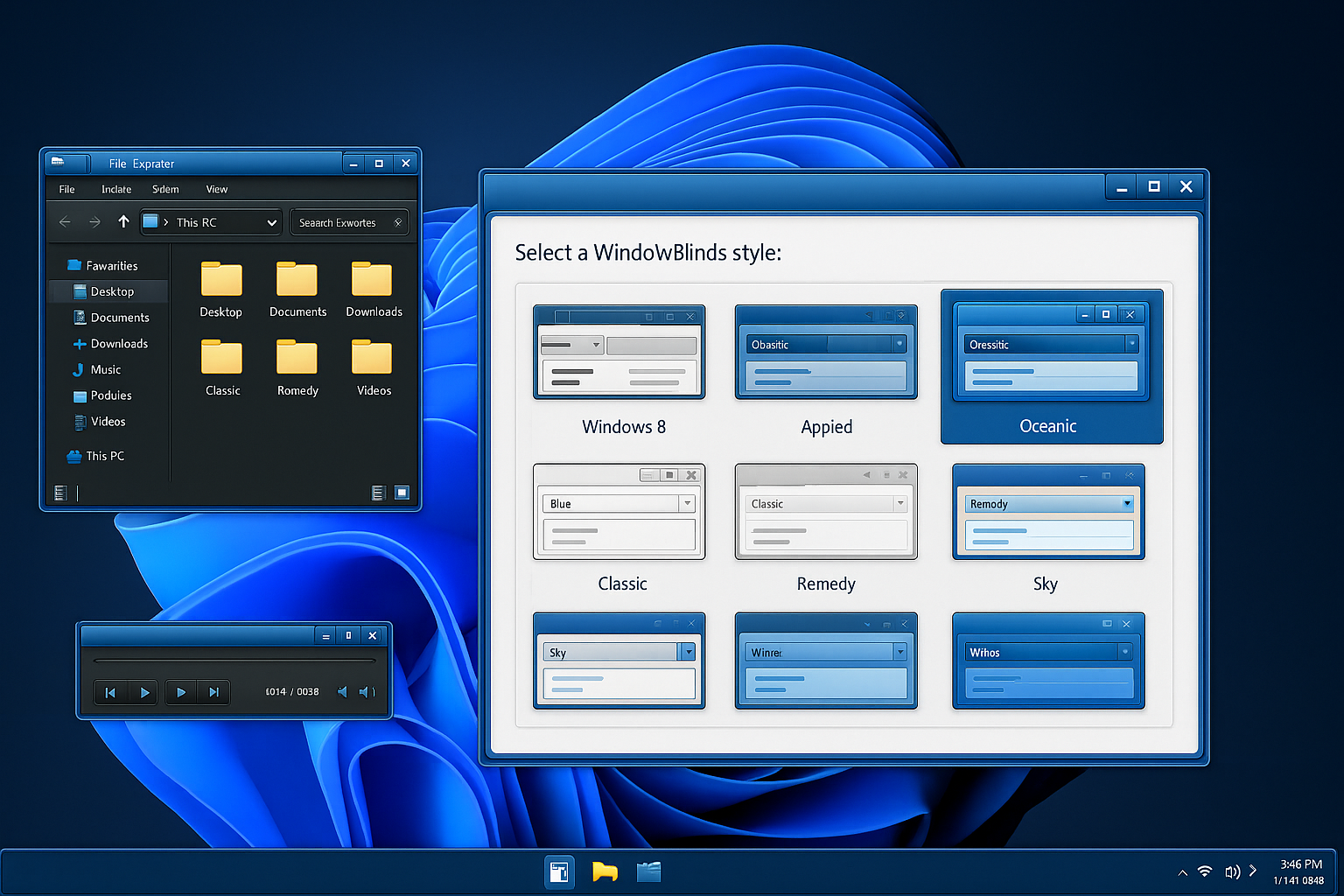1344x896 pixels.
Task: Click the previous track icon in media player
Action: [x=110, y=692]
